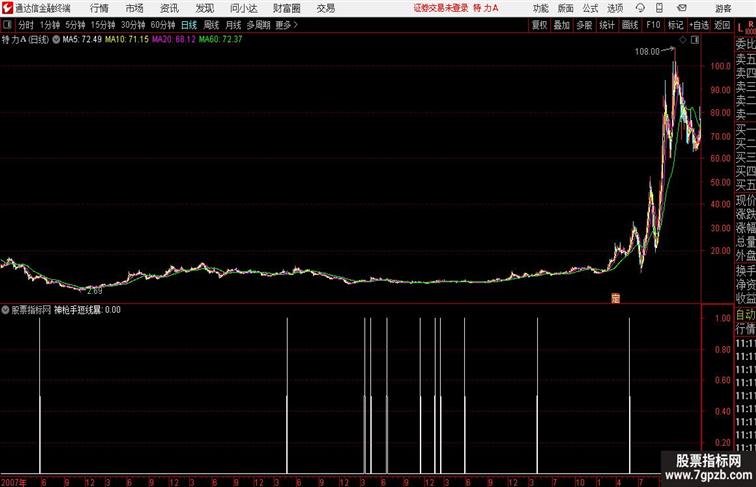
Task: Switch to 15分钟 chart period
Action: (103, 25)
